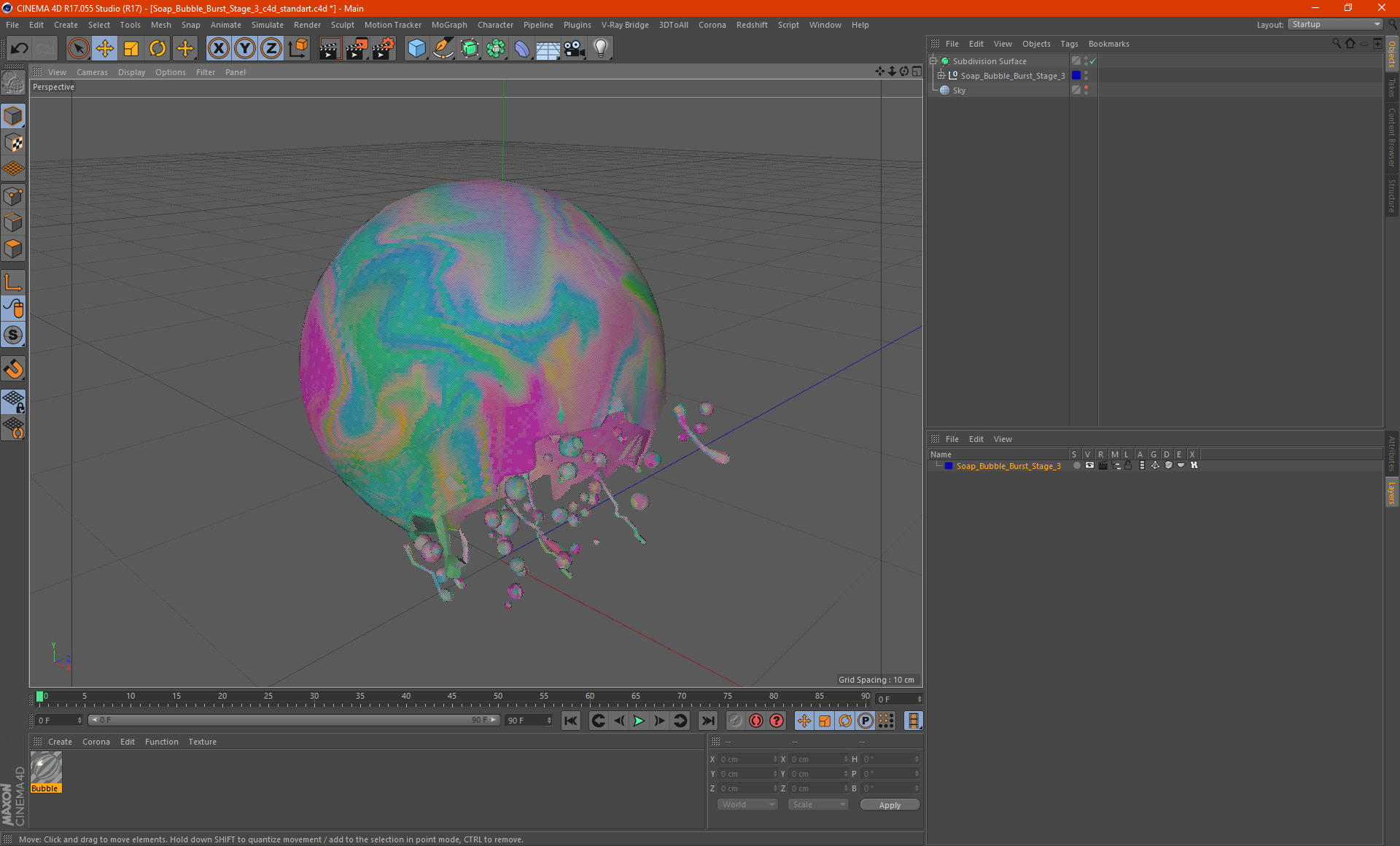Switch to Edges mode
Image resolution: width=1400 pixels, height=846 pixels.
pos(13,222)
